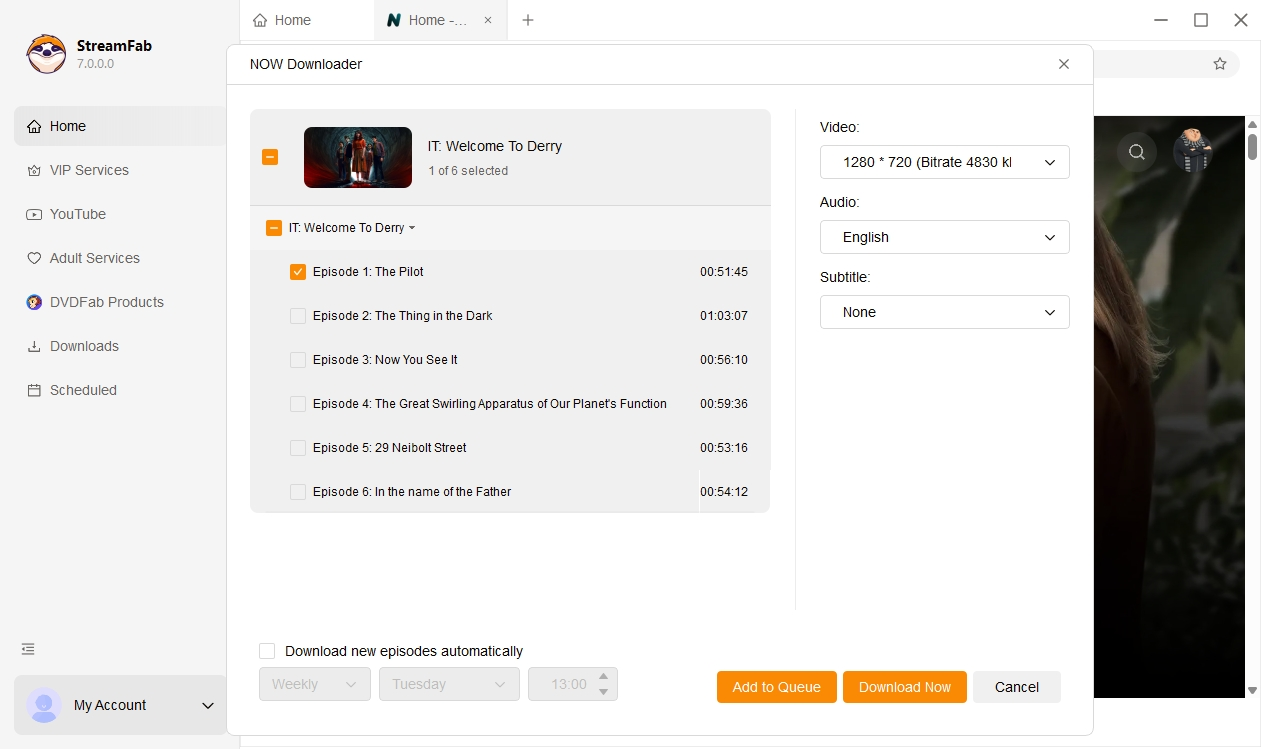Click the IT: Welcome To Derry thumbnail
Image resolution: width=1261 pixels, height=749 pixels.
coord(358,157)
